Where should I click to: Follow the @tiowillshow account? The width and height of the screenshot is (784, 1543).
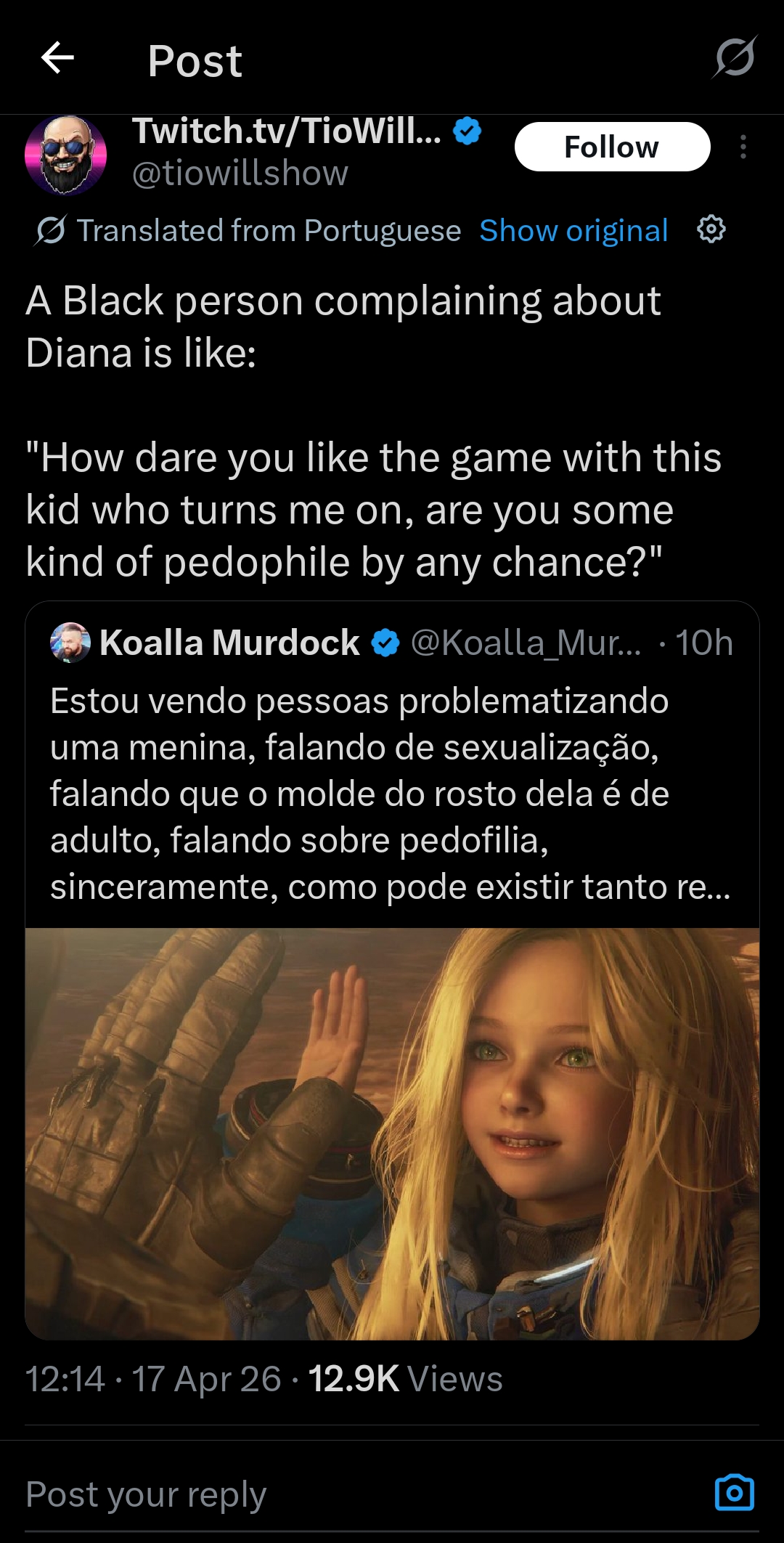click(612, 147)
